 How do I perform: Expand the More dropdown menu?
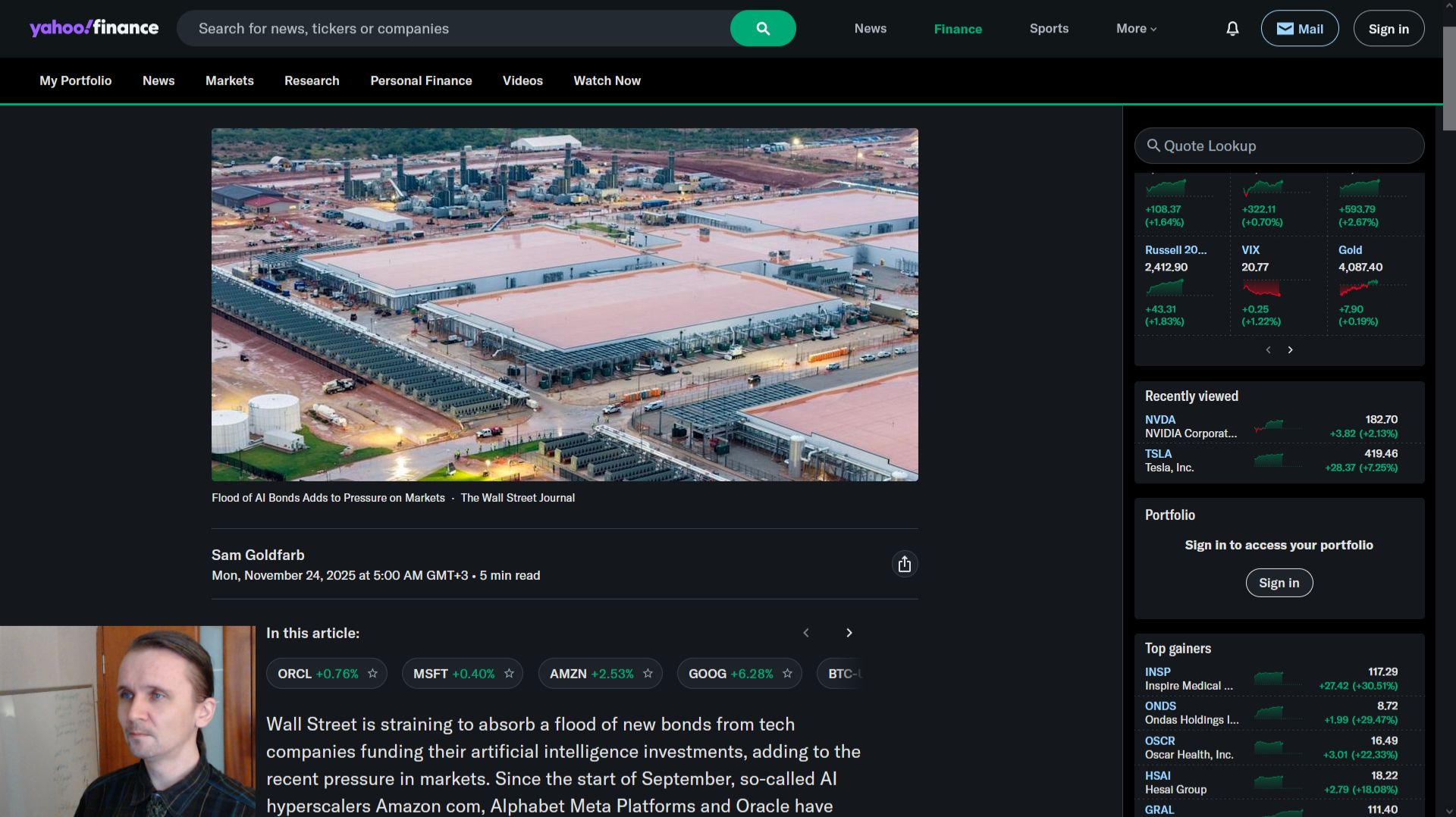pyautogui.click(x=1136, y=28)
